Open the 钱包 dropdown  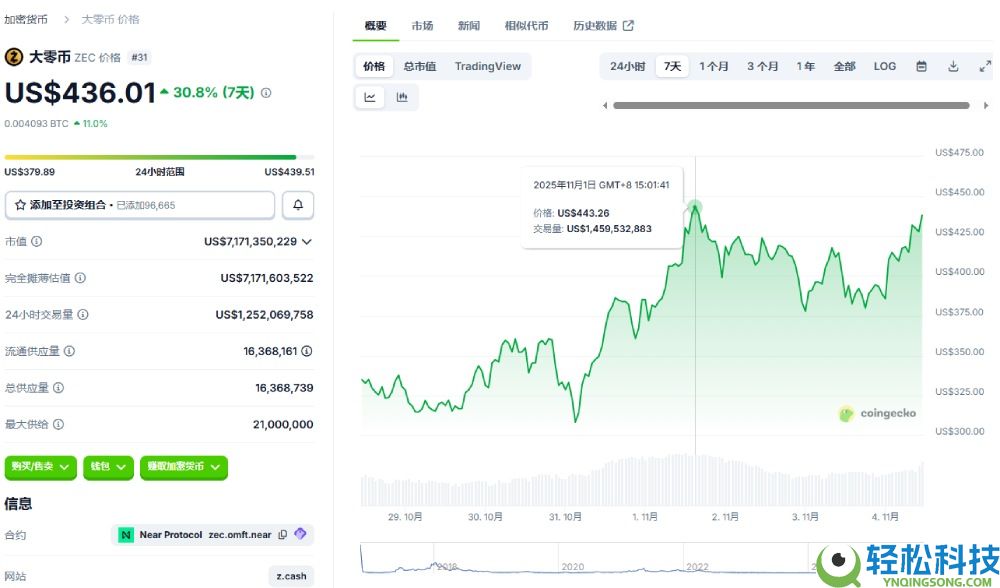(x=108, y=467)
